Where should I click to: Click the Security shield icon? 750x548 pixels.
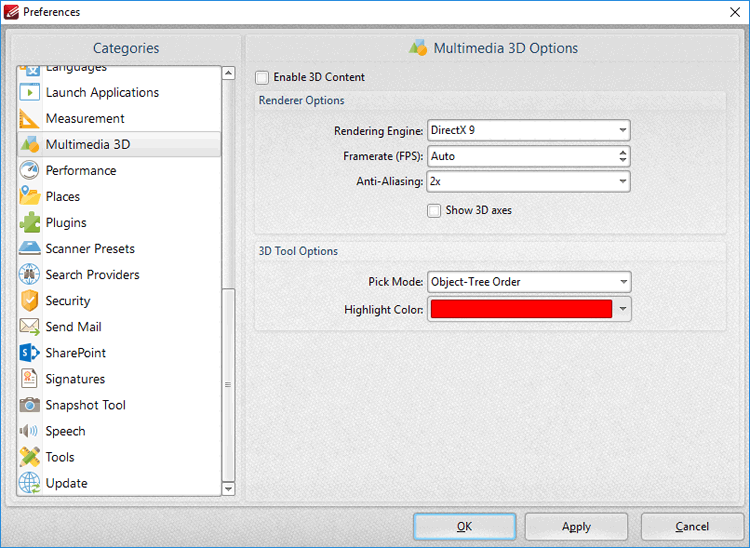(x=30, y=301)
